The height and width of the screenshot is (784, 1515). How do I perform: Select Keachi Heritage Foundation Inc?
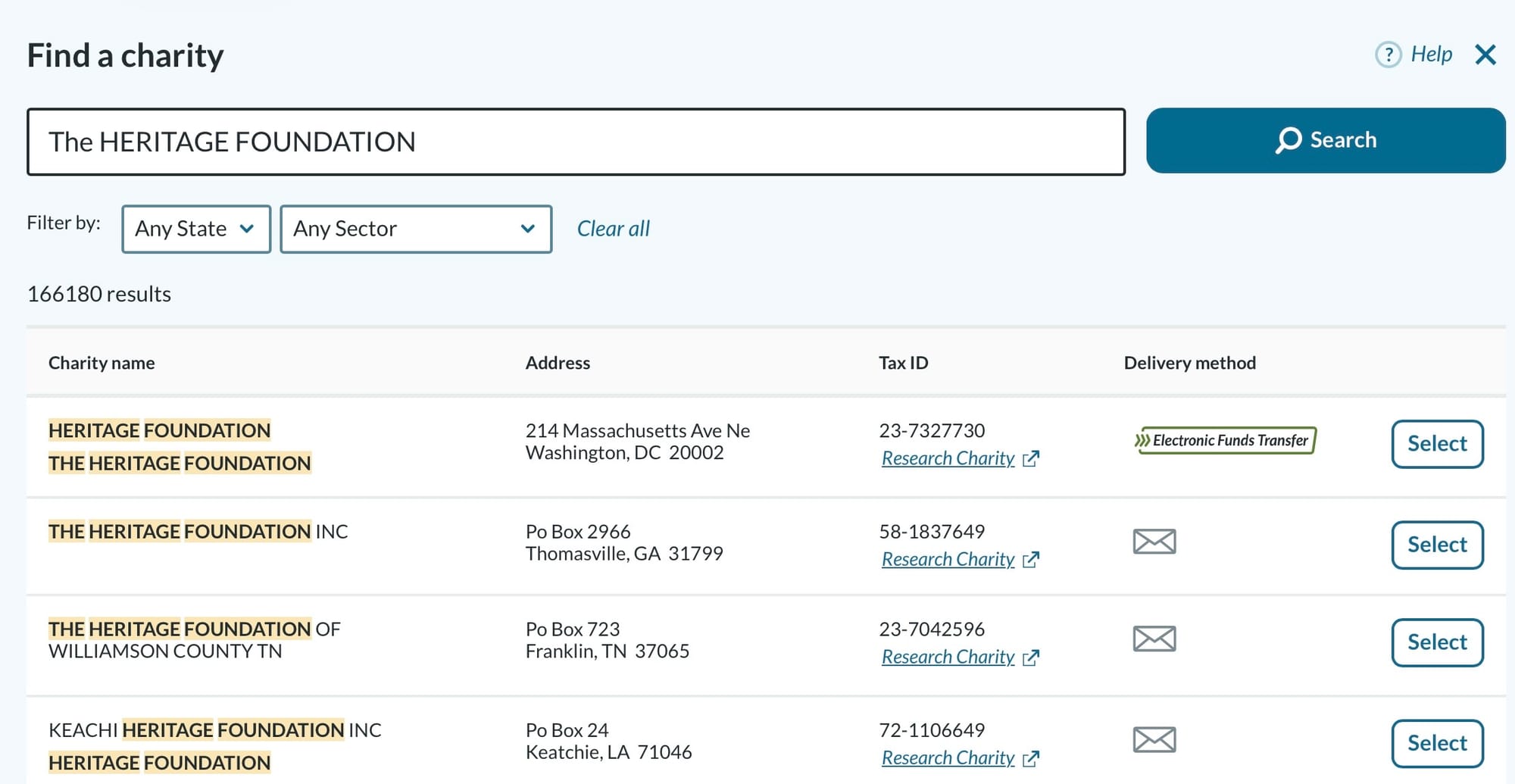pyautogui.click(x=1437, y=743)
